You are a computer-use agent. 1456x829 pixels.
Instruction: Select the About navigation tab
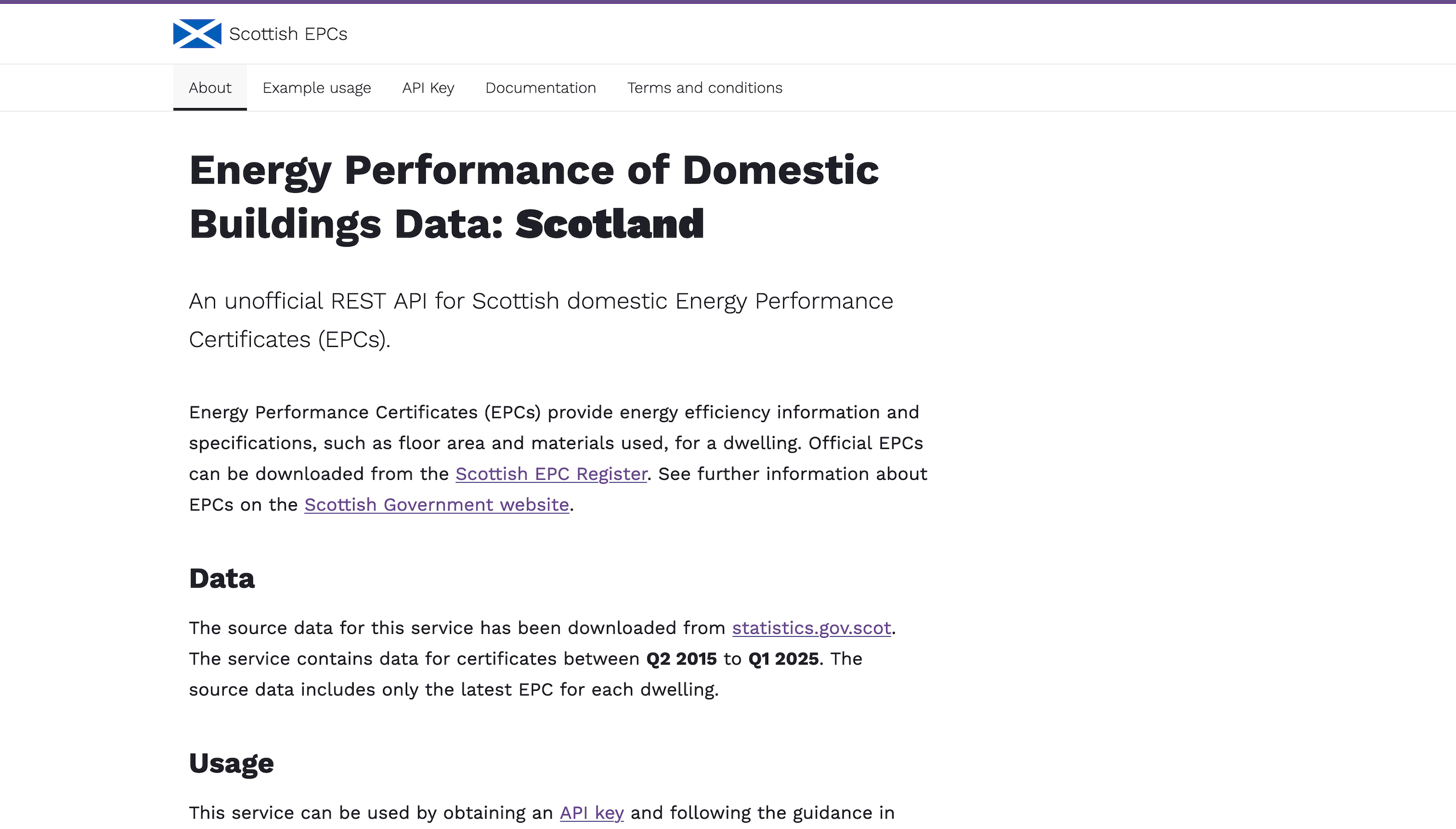209,88
